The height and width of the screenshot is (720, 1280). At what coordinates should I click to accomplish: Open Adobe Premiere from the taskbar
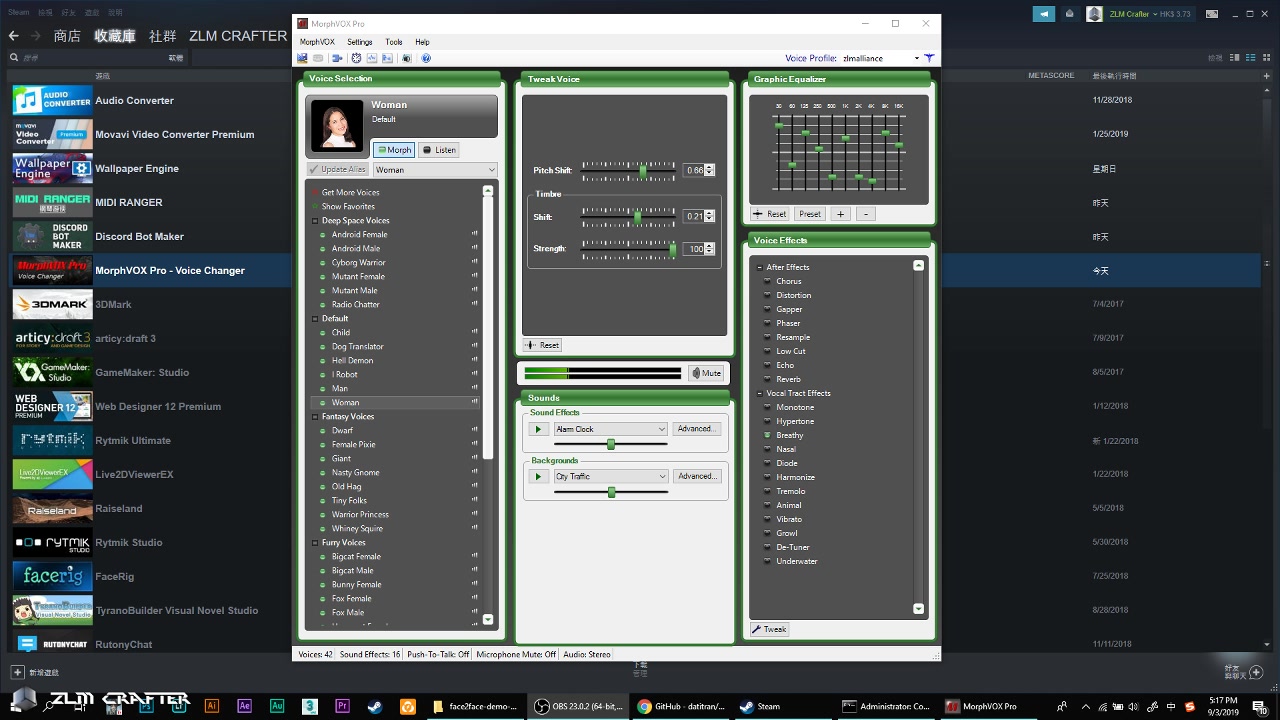tap(342, 706)
